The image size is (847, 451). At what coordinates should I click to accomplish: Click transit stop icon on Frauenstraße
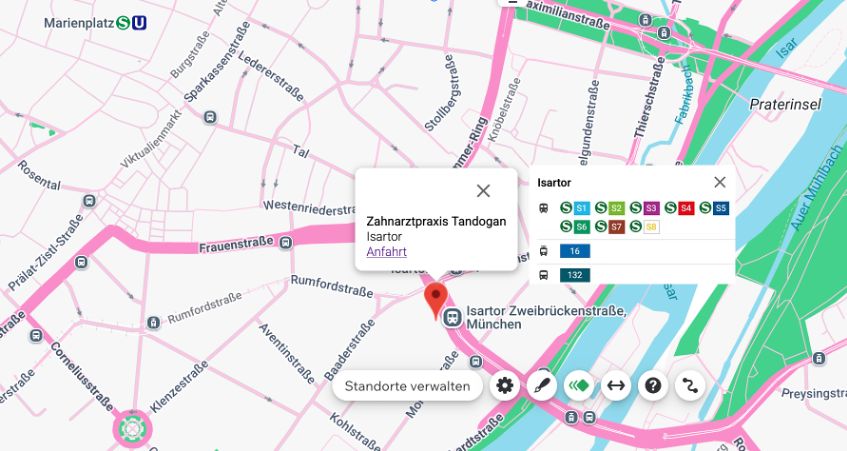point(285,243)
